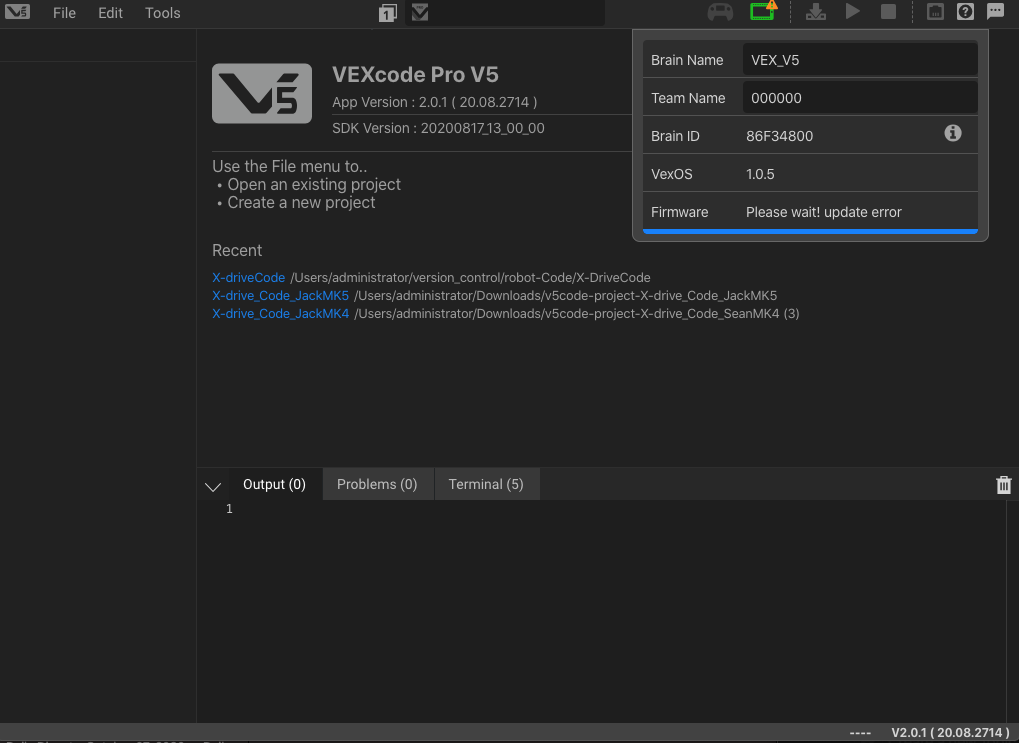
Task: Click the X-DriveCode path under Recent
Action: click(x=470, y=278)
